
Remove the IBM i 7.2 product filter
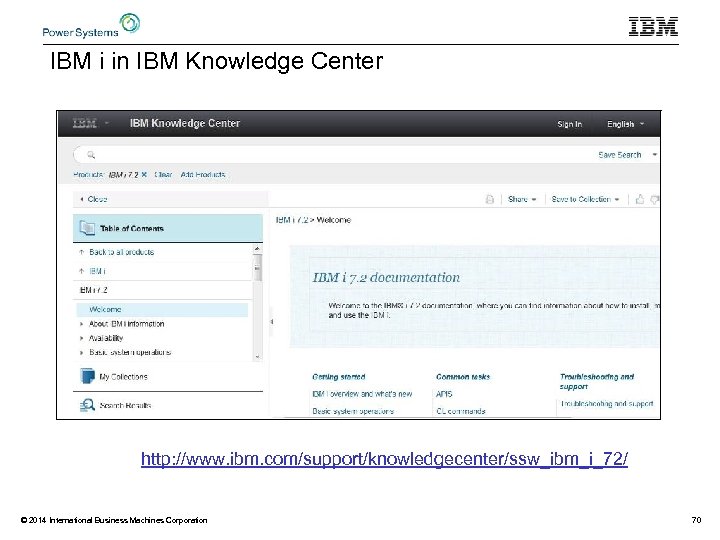pos(144,174)
